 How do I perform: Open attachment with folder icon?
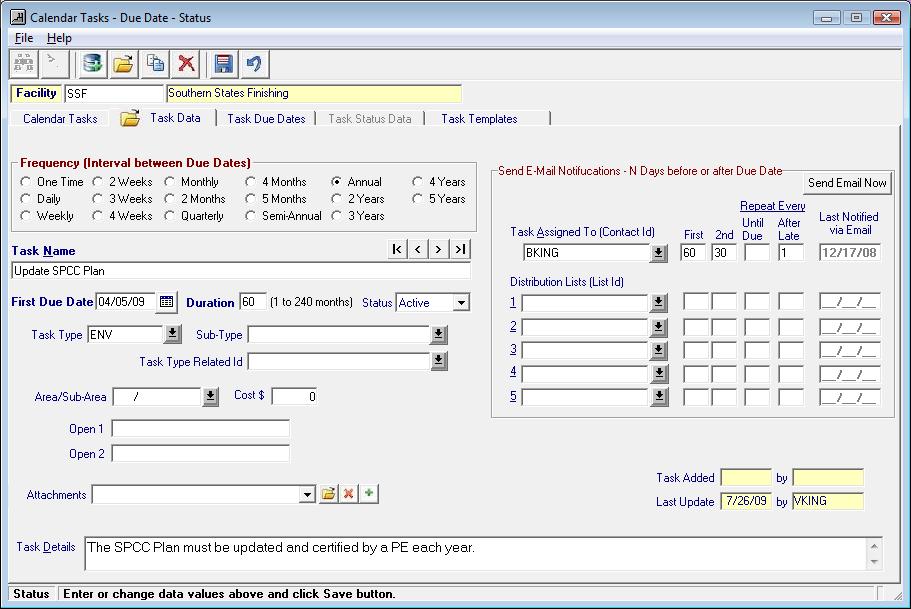pos(328,494)
